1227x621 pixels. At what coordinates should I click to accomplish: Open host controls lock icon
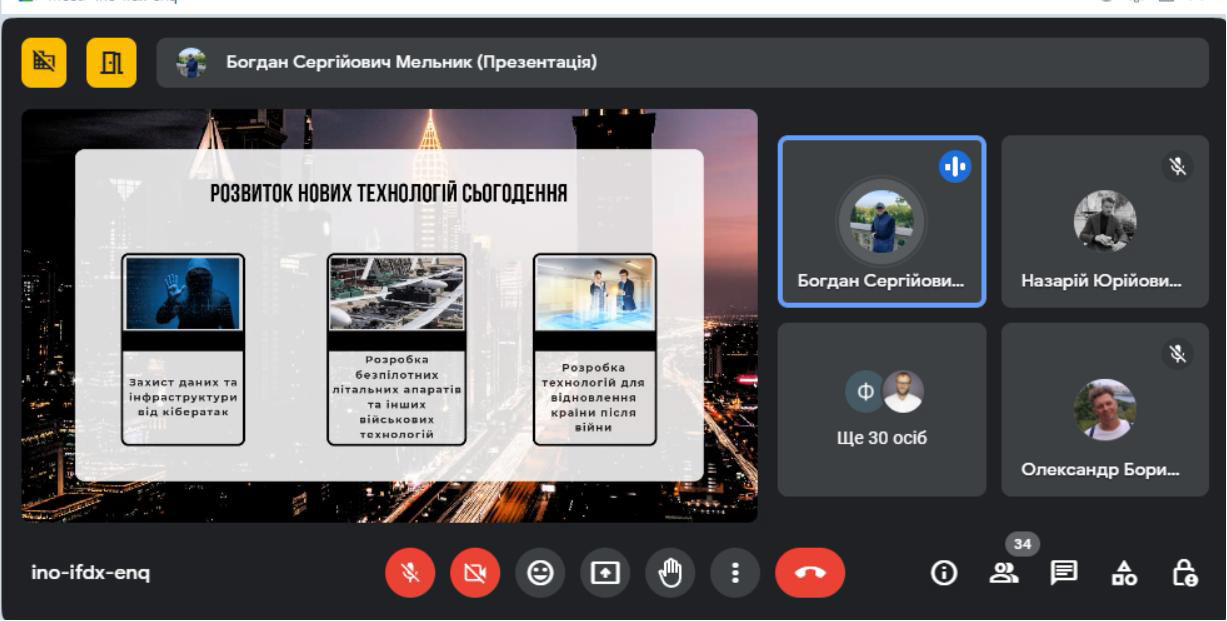(1185, 573)
